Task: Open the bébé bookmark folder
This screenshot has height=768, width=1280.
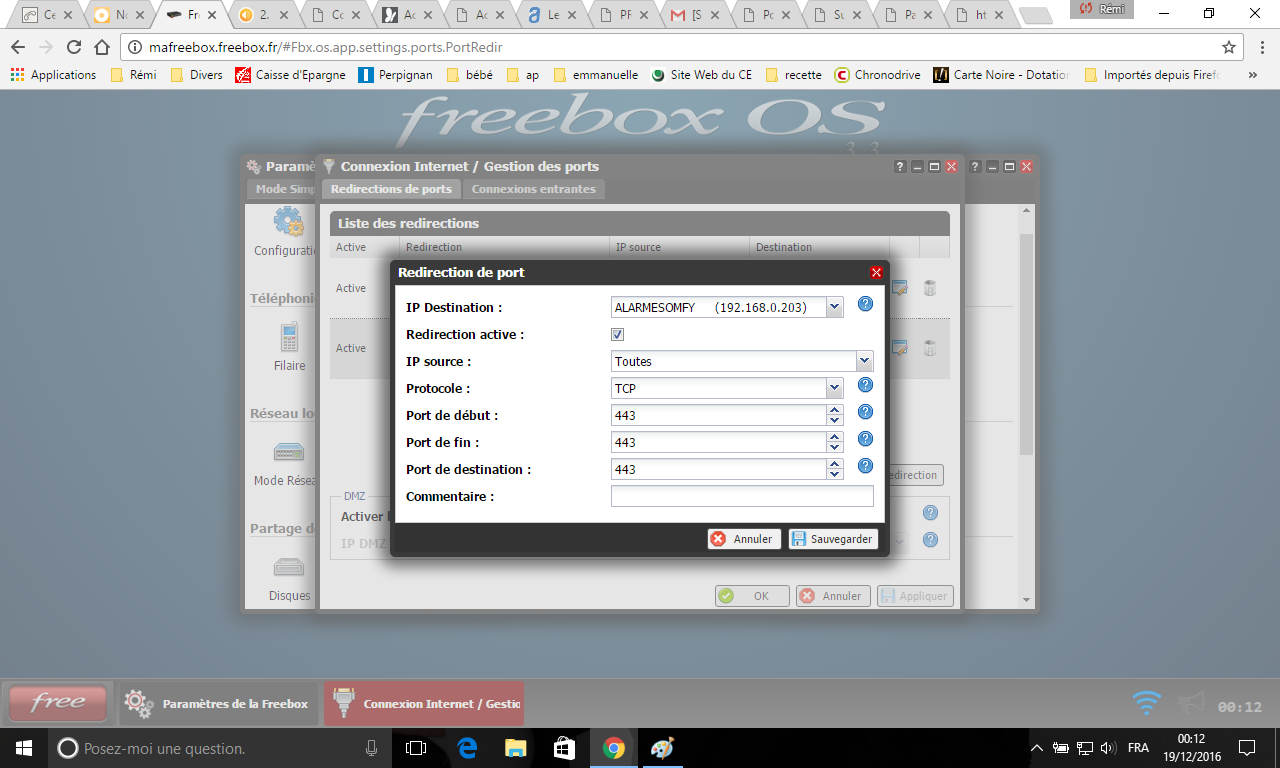Action: point(470,75)
